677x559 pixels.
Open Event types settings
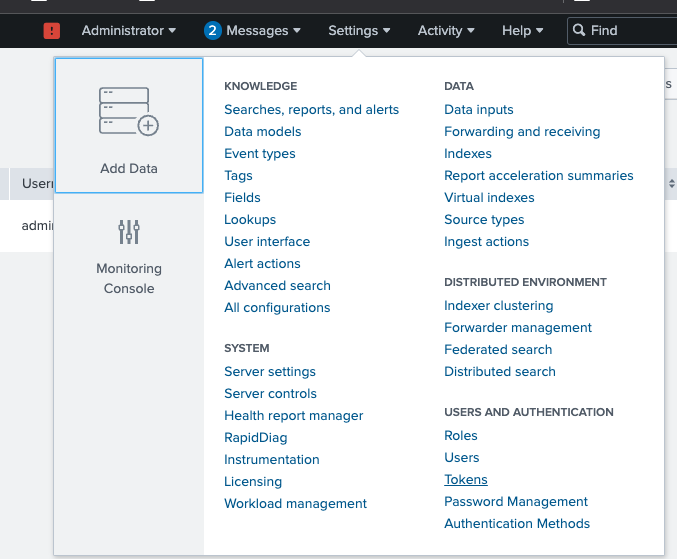click(x=259, y=154)
